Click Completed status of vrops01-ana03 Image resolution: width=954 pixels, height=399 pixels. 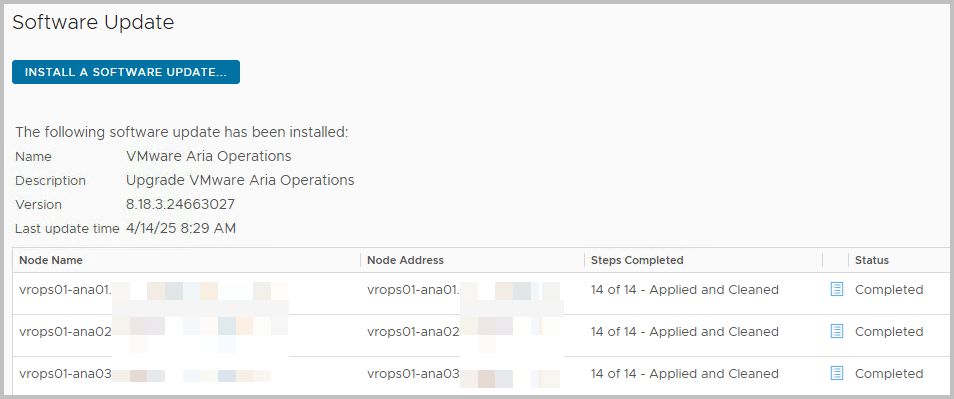coord(889,373)
